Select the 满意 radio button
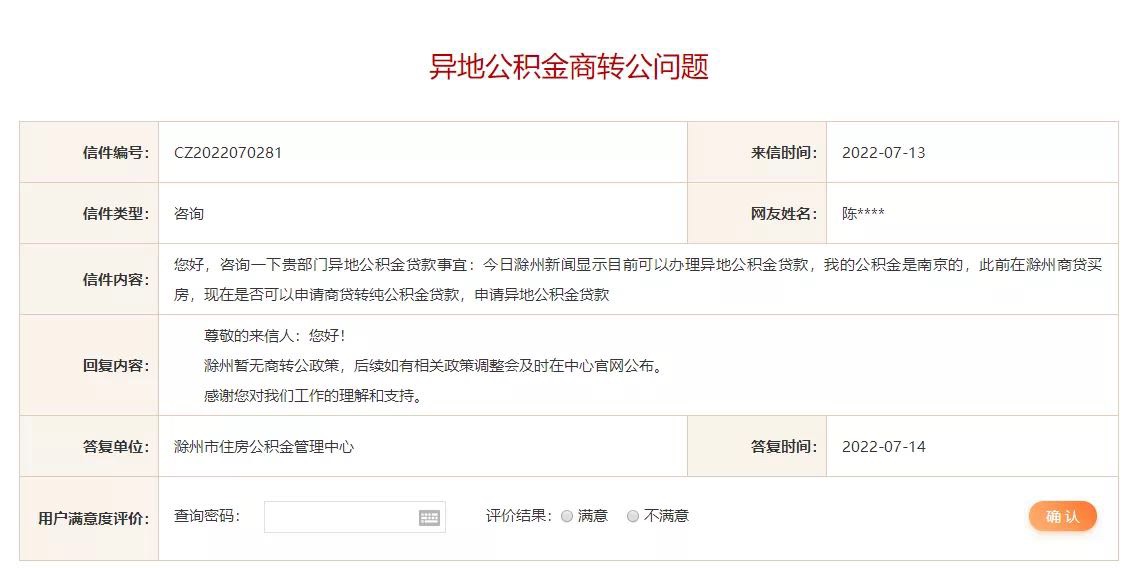The image size is (1136, 570). (567, 516)
